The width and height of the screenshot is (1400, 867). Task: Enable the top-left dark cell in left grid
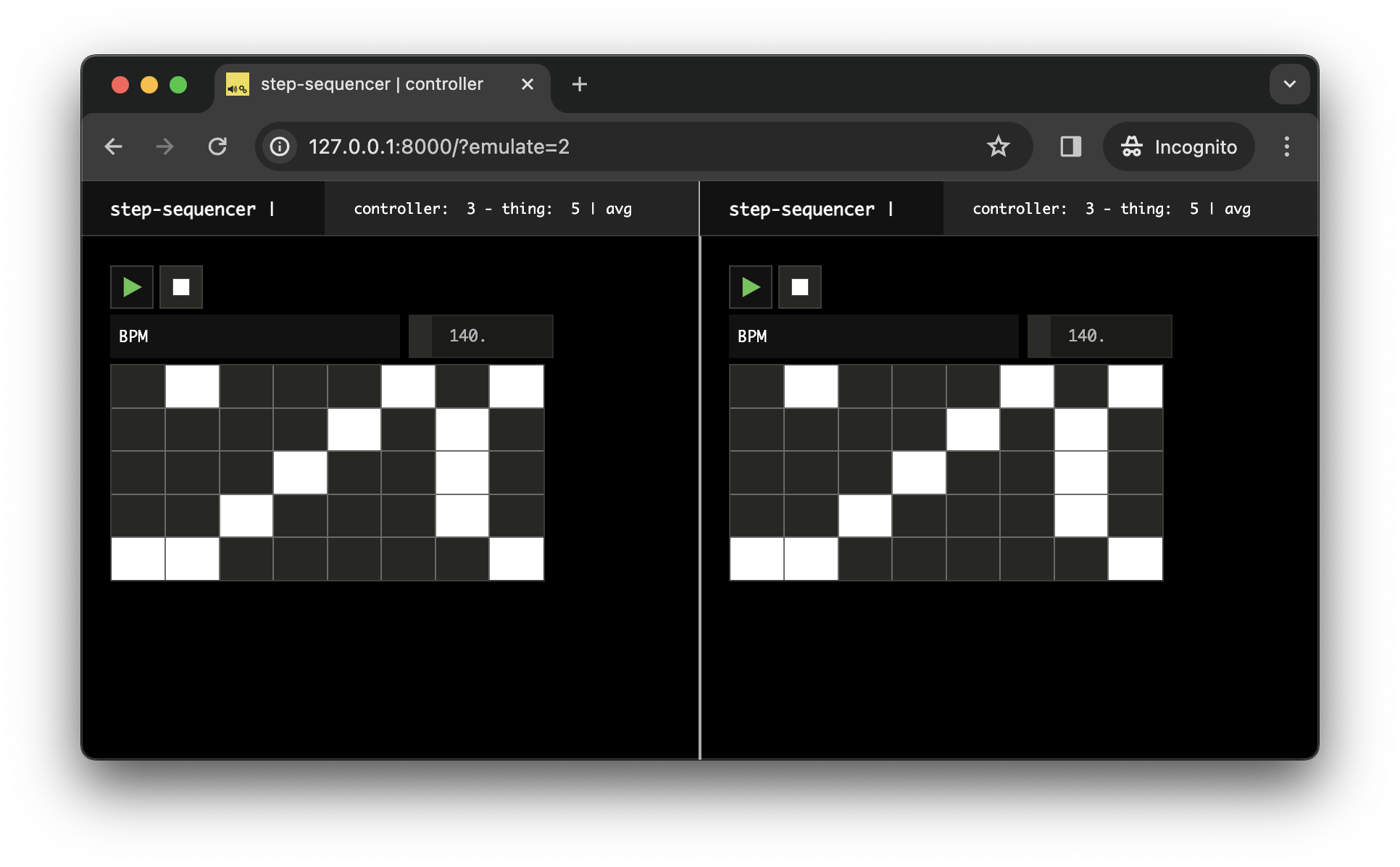(138, 386)
